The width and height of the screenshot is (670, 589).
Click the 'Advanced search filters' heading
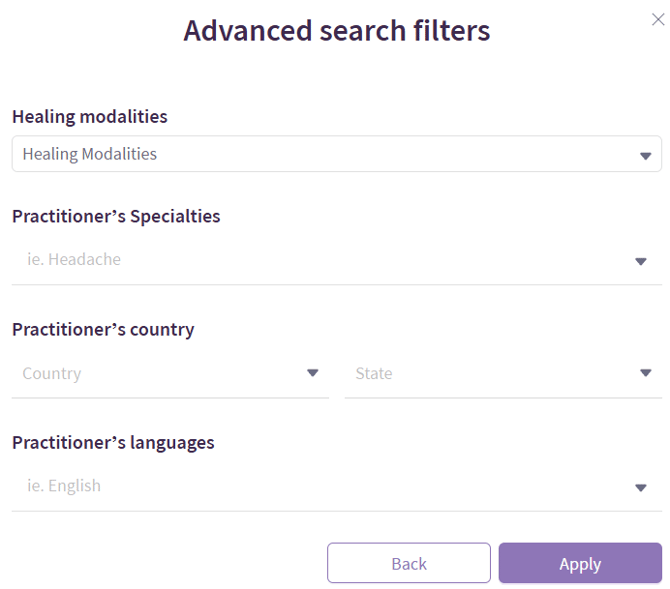pyautogui.click(x=337, y=31)
